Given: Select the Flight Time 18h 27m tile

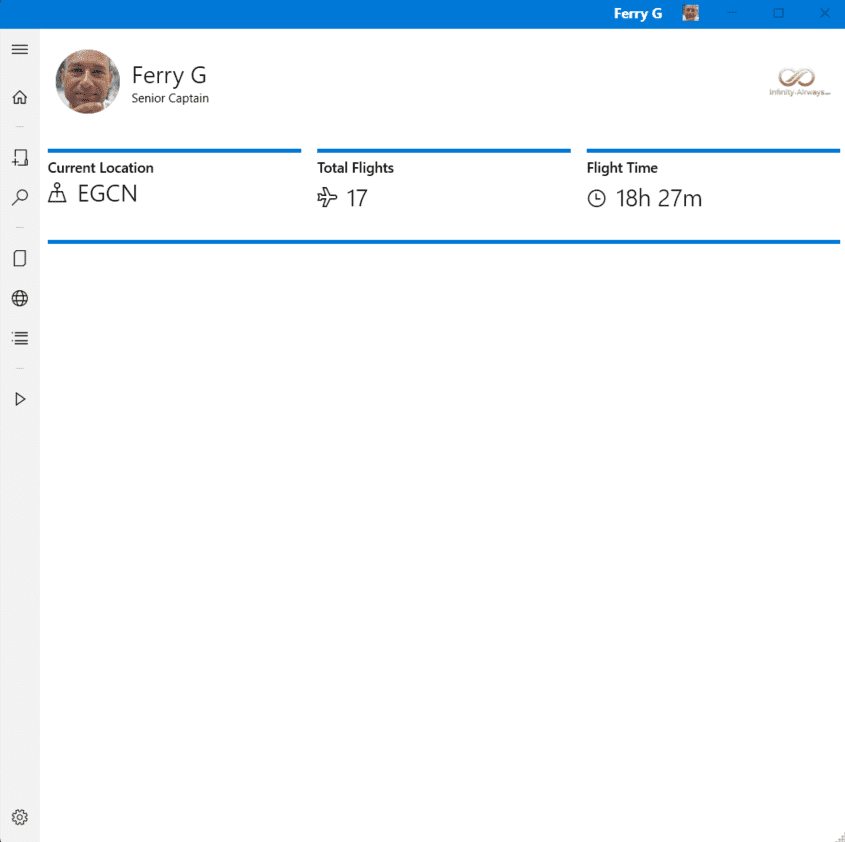Looking at the screenshot, I should pyautogui.click(x=712, y=184).
